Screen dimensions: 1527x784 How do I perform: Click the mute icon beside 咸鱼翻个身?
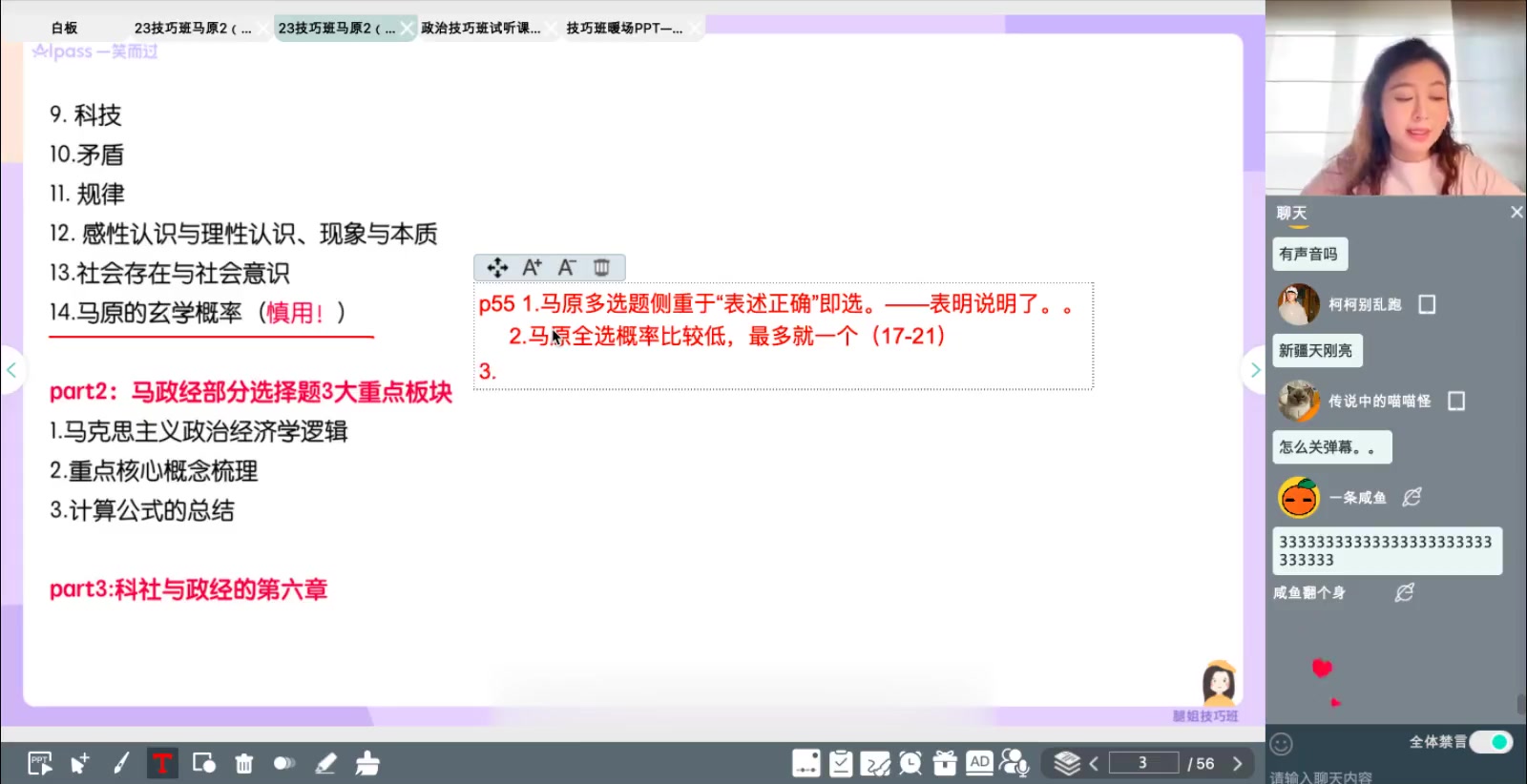[1404, 592]
